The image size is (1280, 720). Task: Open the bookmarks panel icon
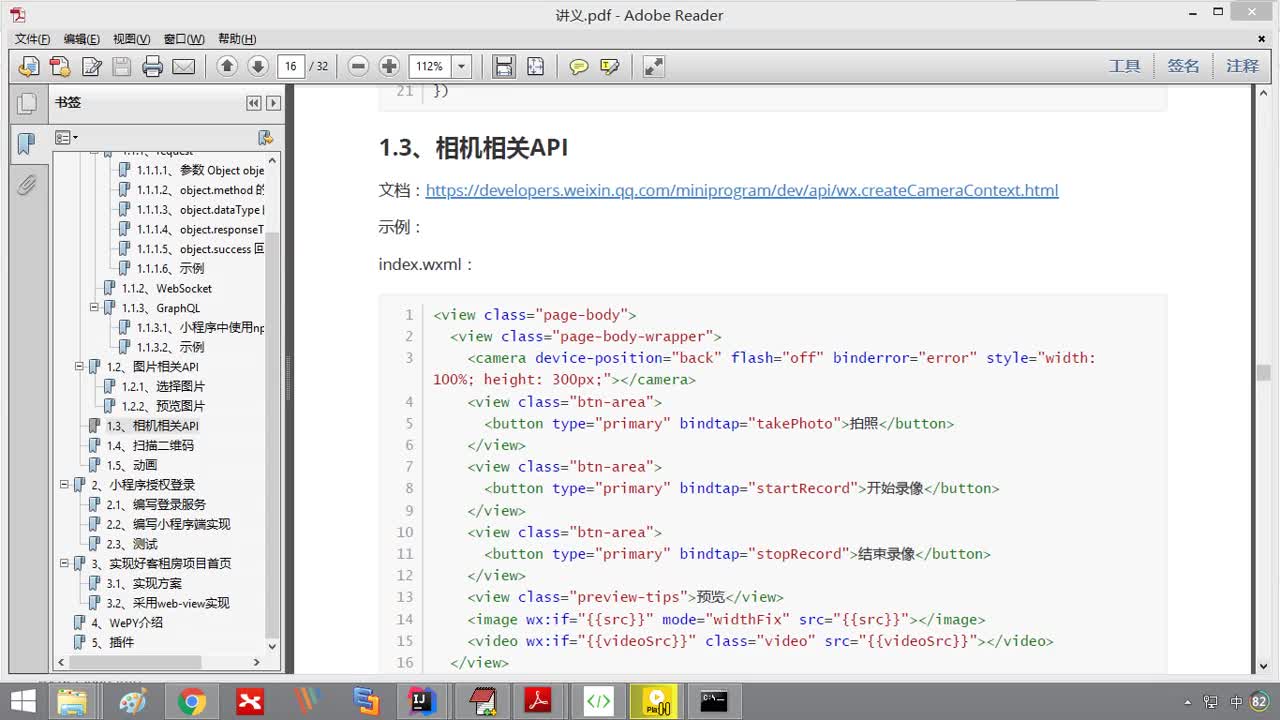pos(27,144)
